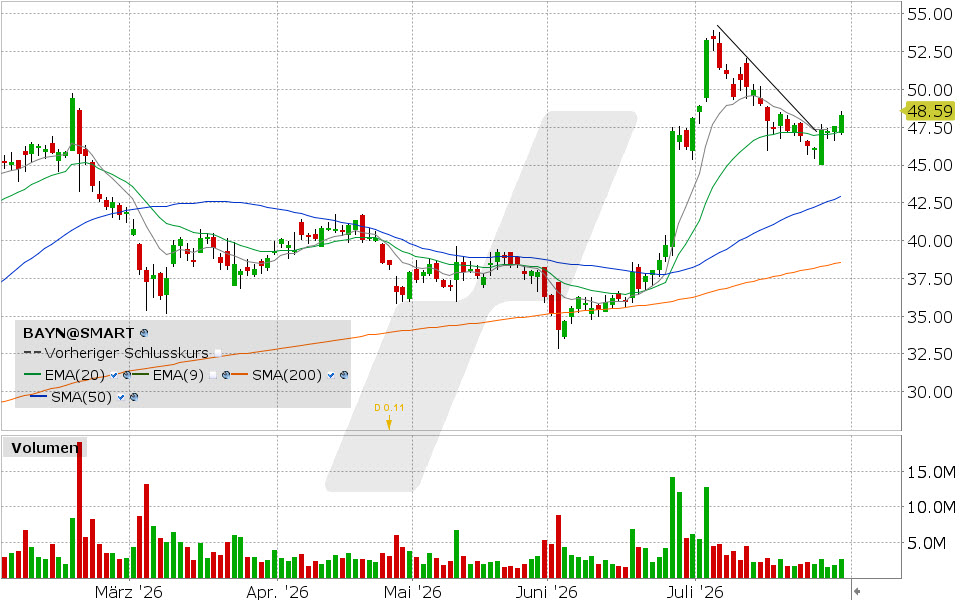This screenshot has width=960, height=600.
Task: Click the 35.00 price axis label
Action: click(930, 317)
